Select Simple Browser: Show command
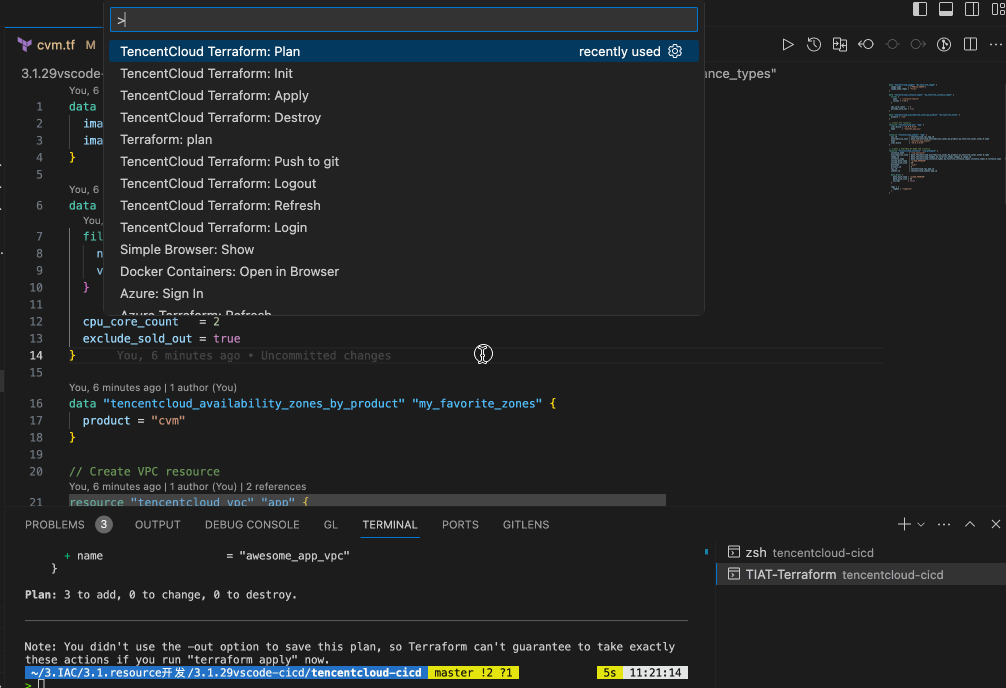This screenshot has height=688, width=1006. click(x=404, y=249)
